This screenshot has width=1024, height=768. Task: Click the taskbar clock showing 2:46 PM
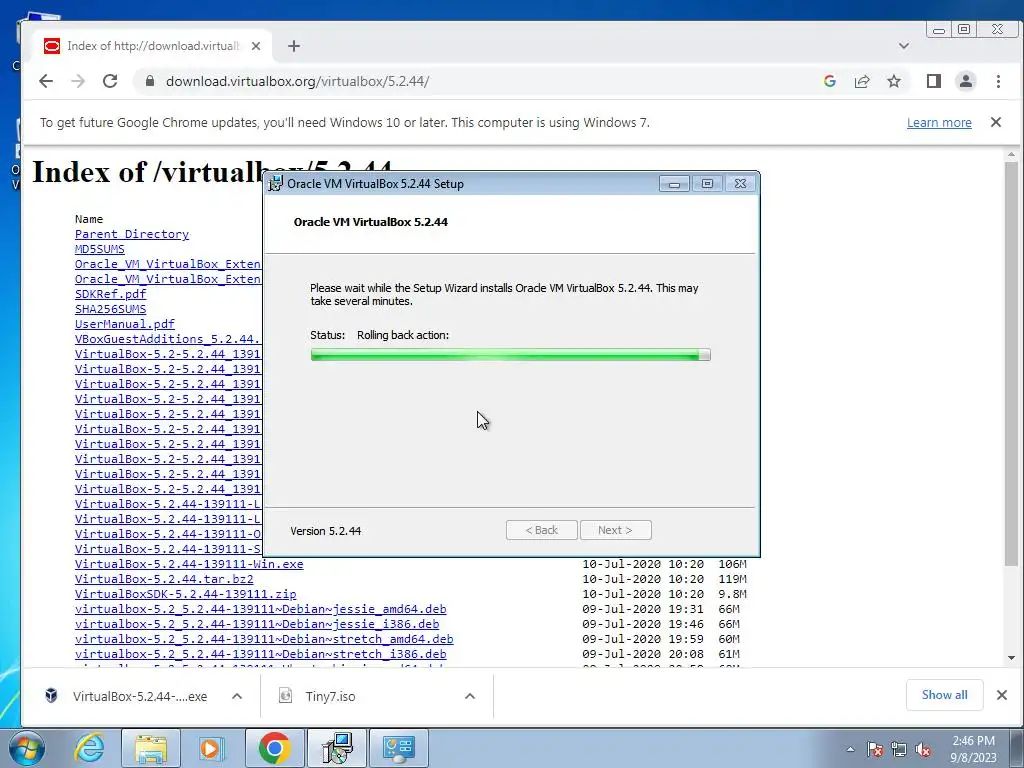[x=973, y=749]
